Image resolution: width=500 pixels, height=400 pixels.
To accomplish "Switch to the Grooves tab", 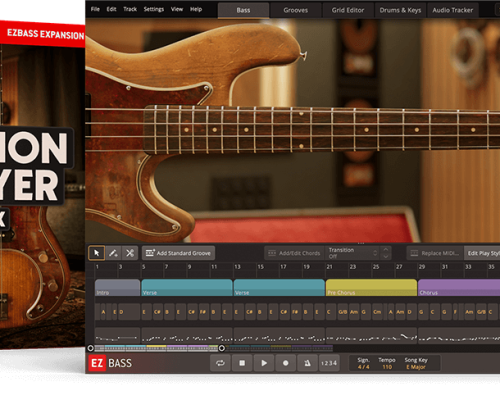I will point(296,10).
